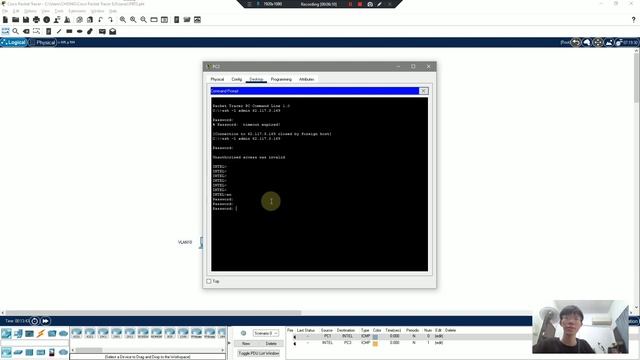Choose the Select tool in second toolbar

[5, 31]
